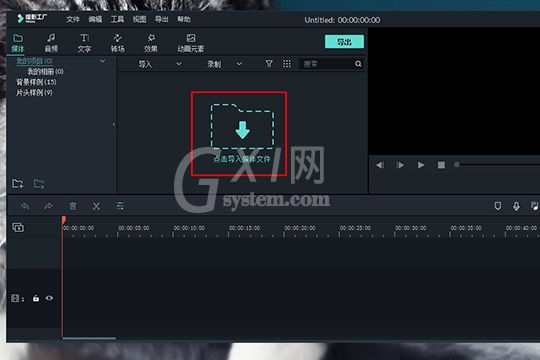540x360 pixels.
Task: Click the stop button in preview
Action: tap(441, 165)
